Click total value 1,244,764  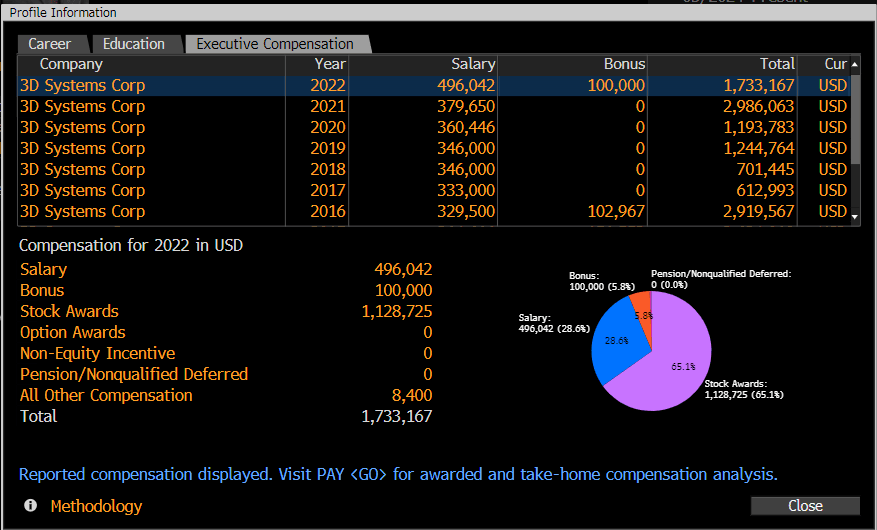(758, 149)
